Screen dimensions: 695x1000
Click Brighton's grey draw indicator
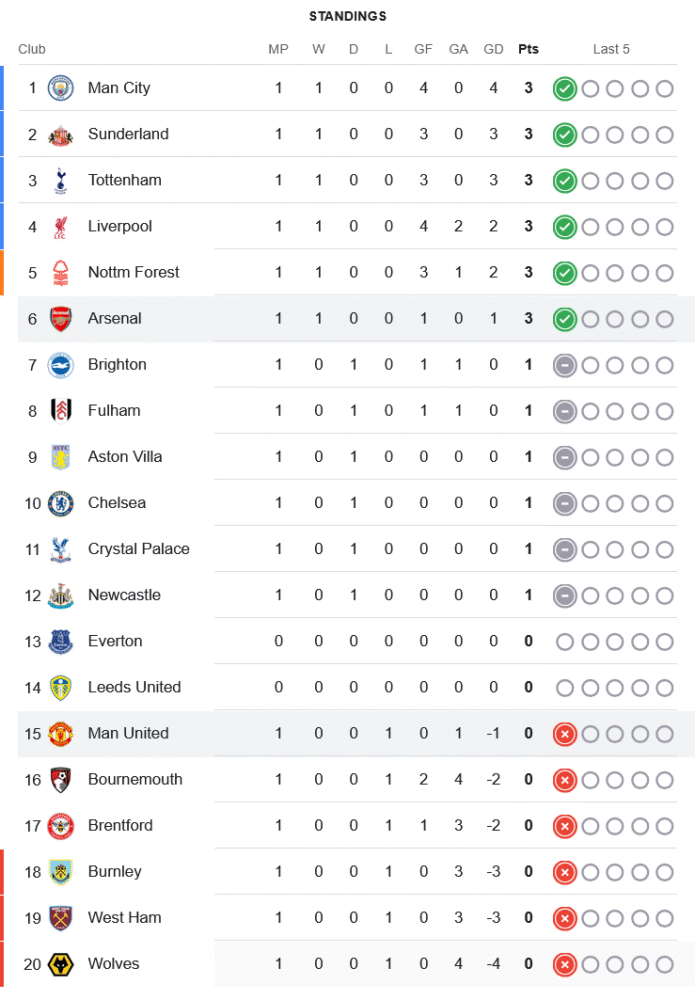tap(565, 365)
